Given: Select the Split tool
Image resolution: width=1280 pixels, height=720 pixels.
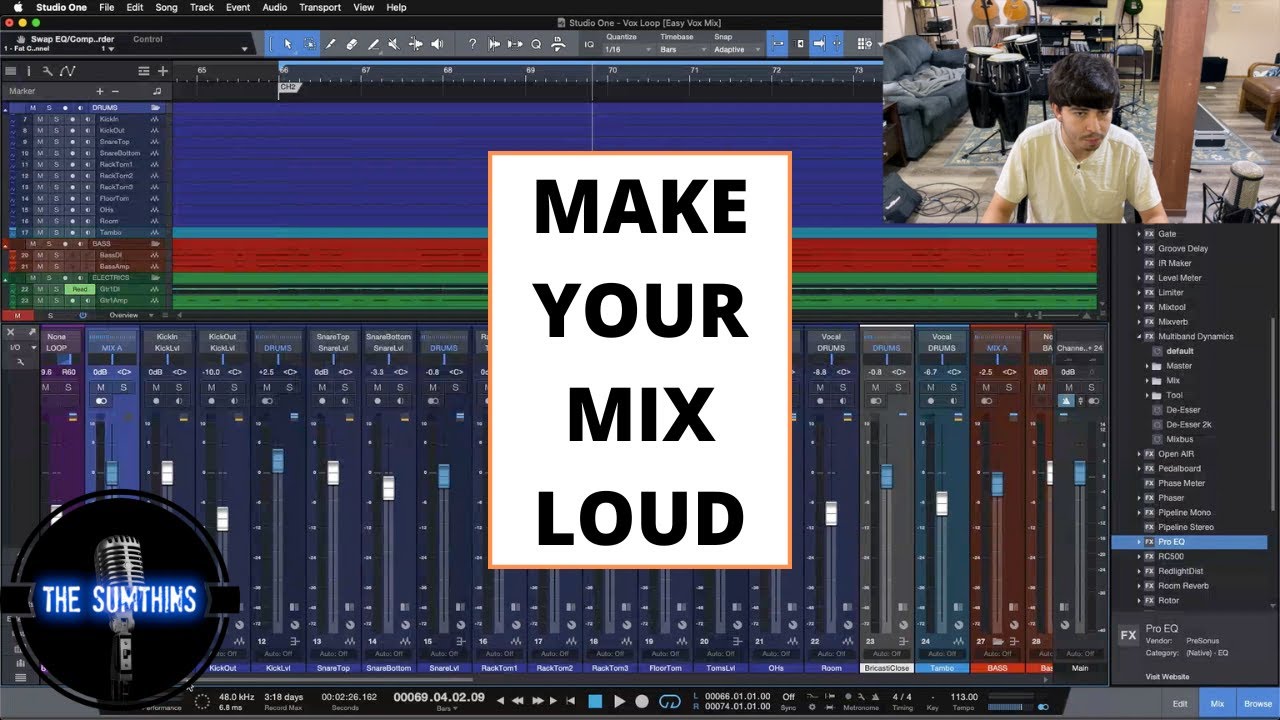Looking at the screenshot, I should click(331, 44).
